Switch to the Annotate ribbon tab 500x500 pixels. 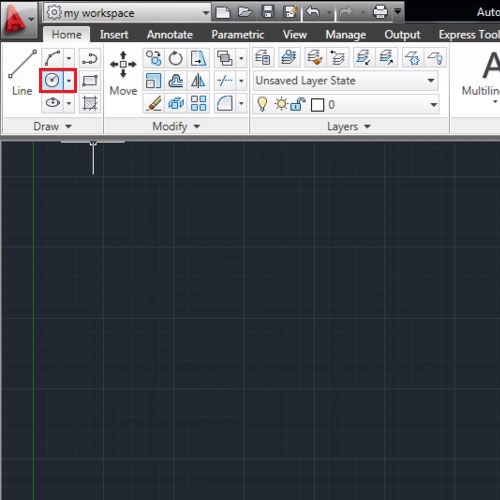(170, 35)
